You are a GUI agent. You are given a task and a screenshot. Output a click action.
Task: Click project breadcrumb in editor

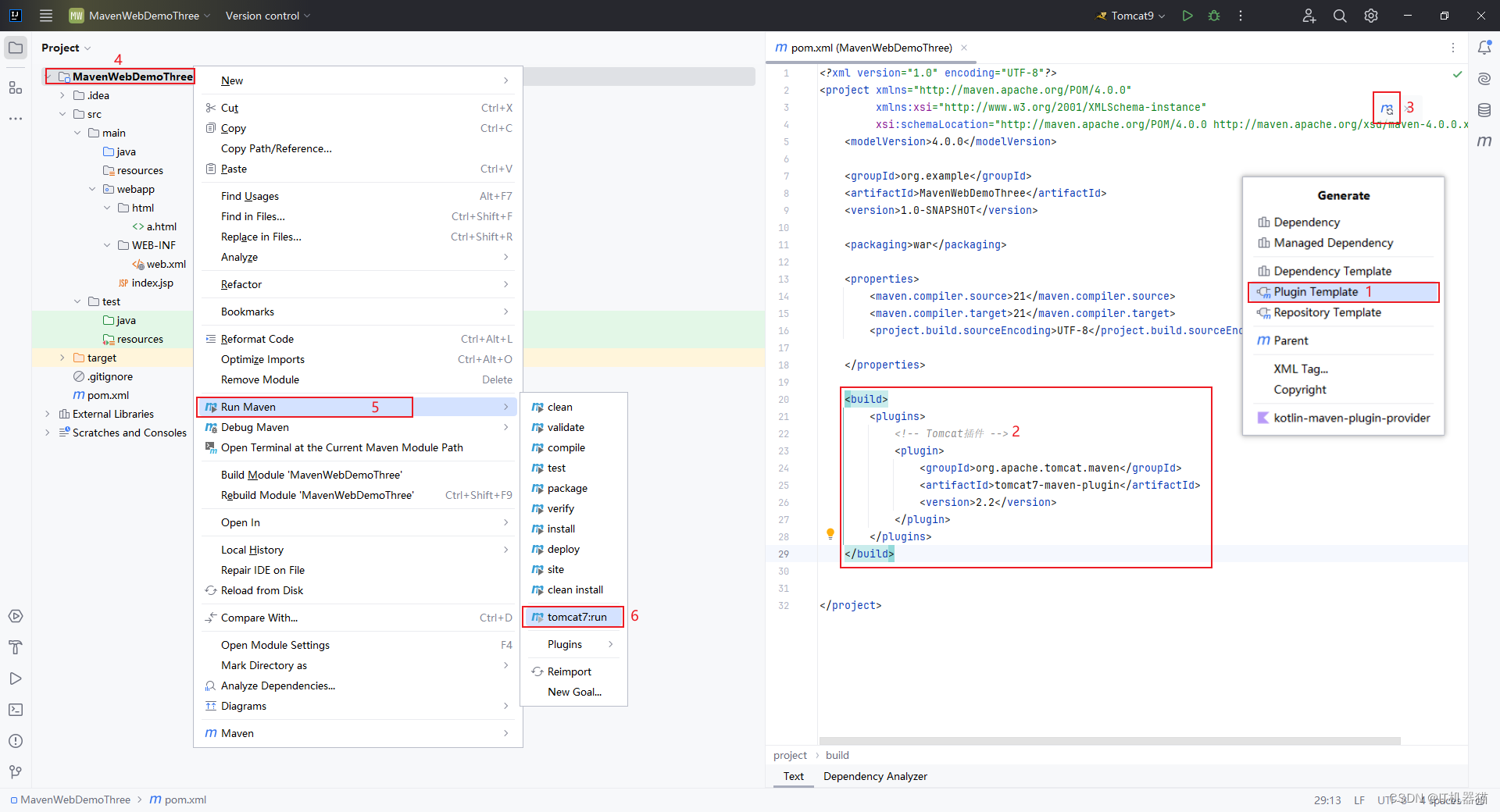coord(790,755)
